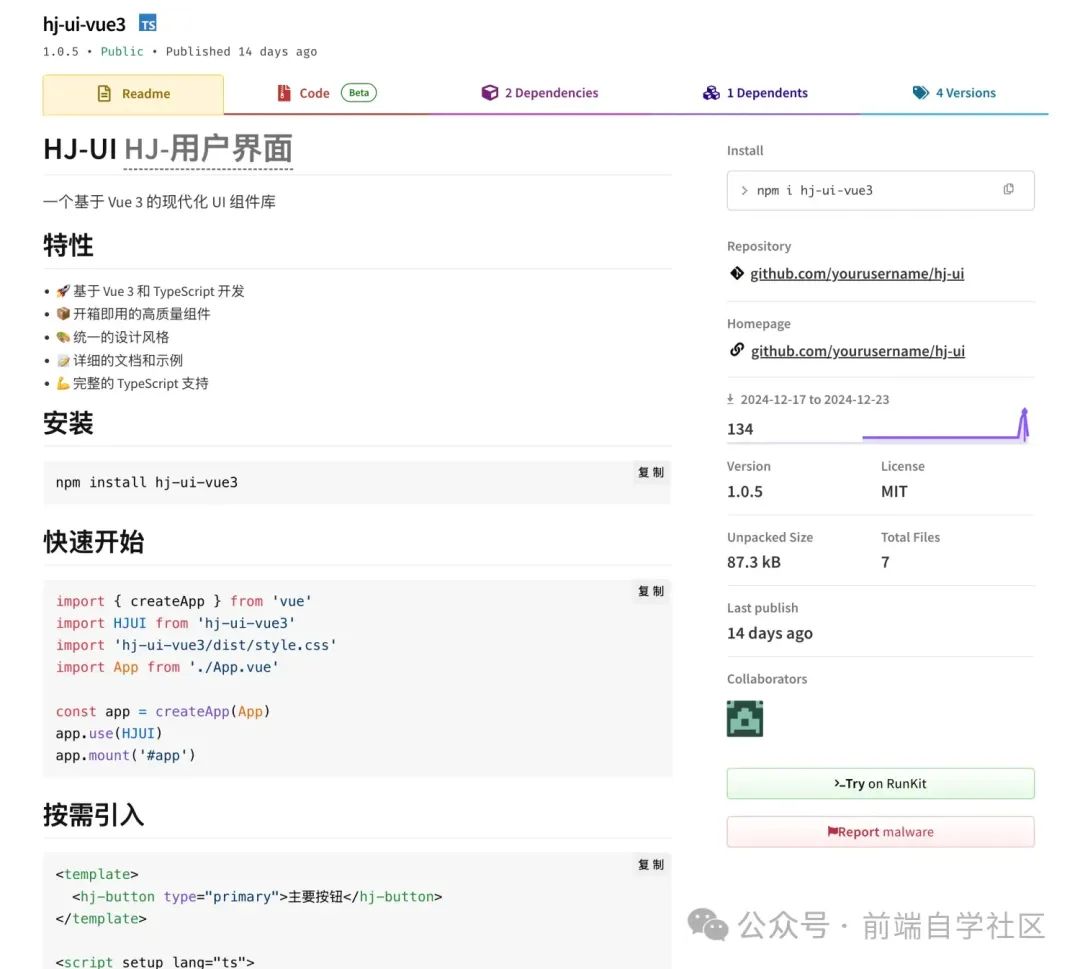
Task: Click Try on RunKit button
Action: [880, 784]
